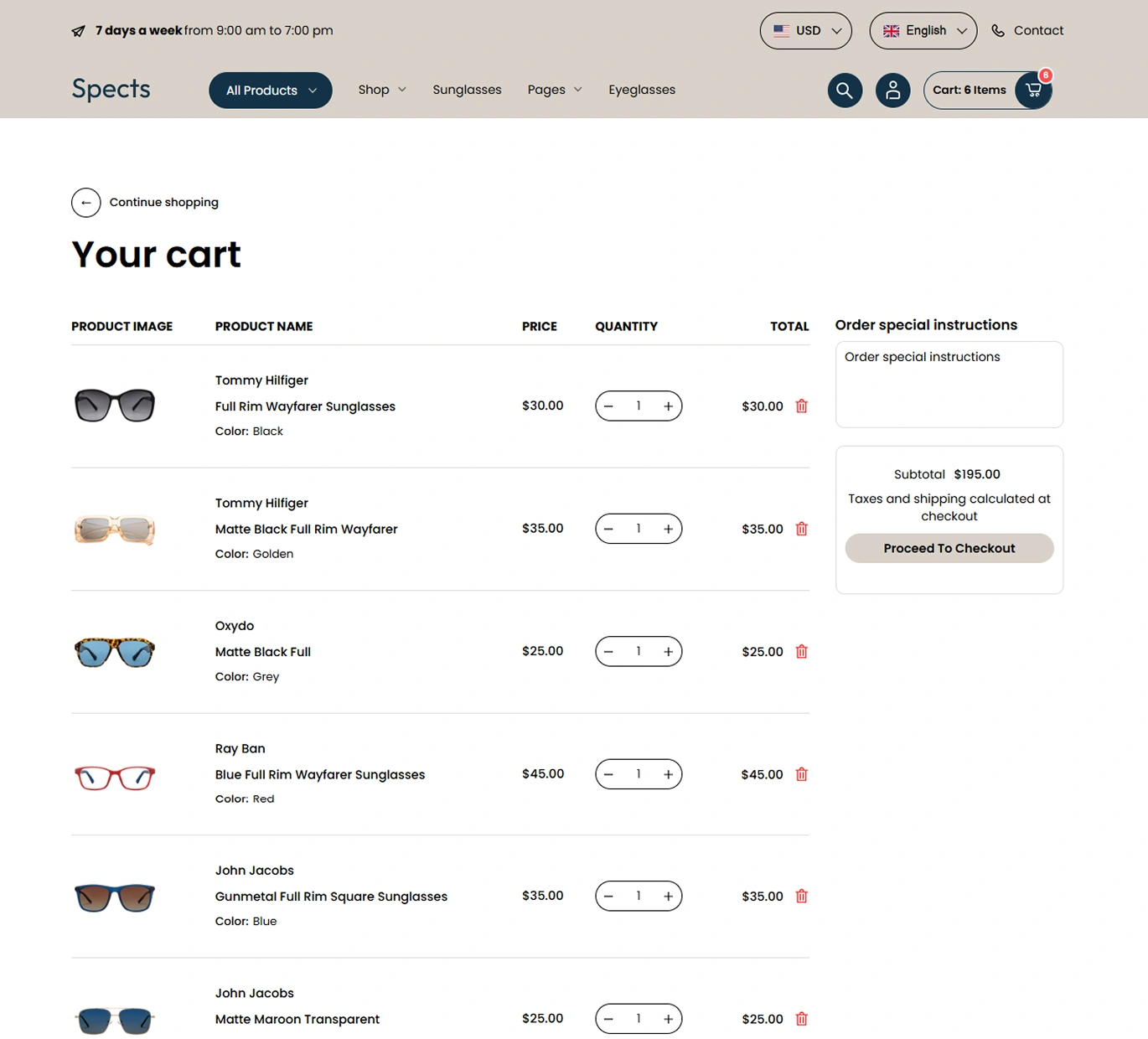Increase quantity of Matte Black Full Rim Wayfarer

tap(668, 529)
